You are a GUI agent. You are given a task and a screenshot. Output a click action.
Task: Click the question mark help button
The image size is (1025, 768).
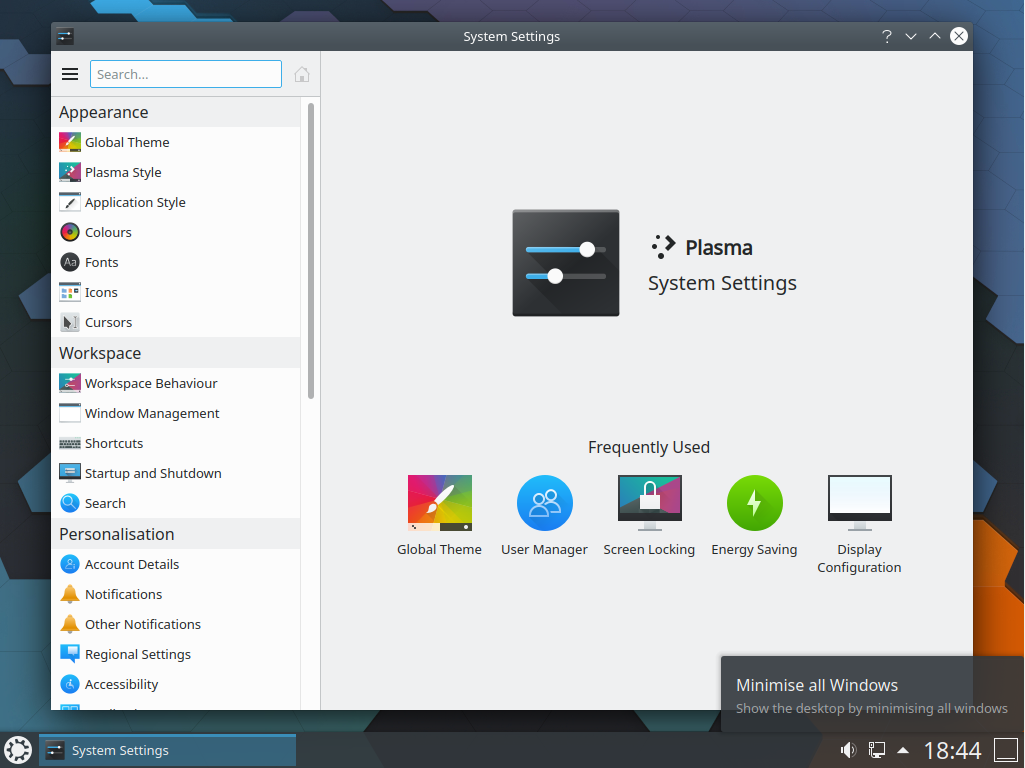886,37
